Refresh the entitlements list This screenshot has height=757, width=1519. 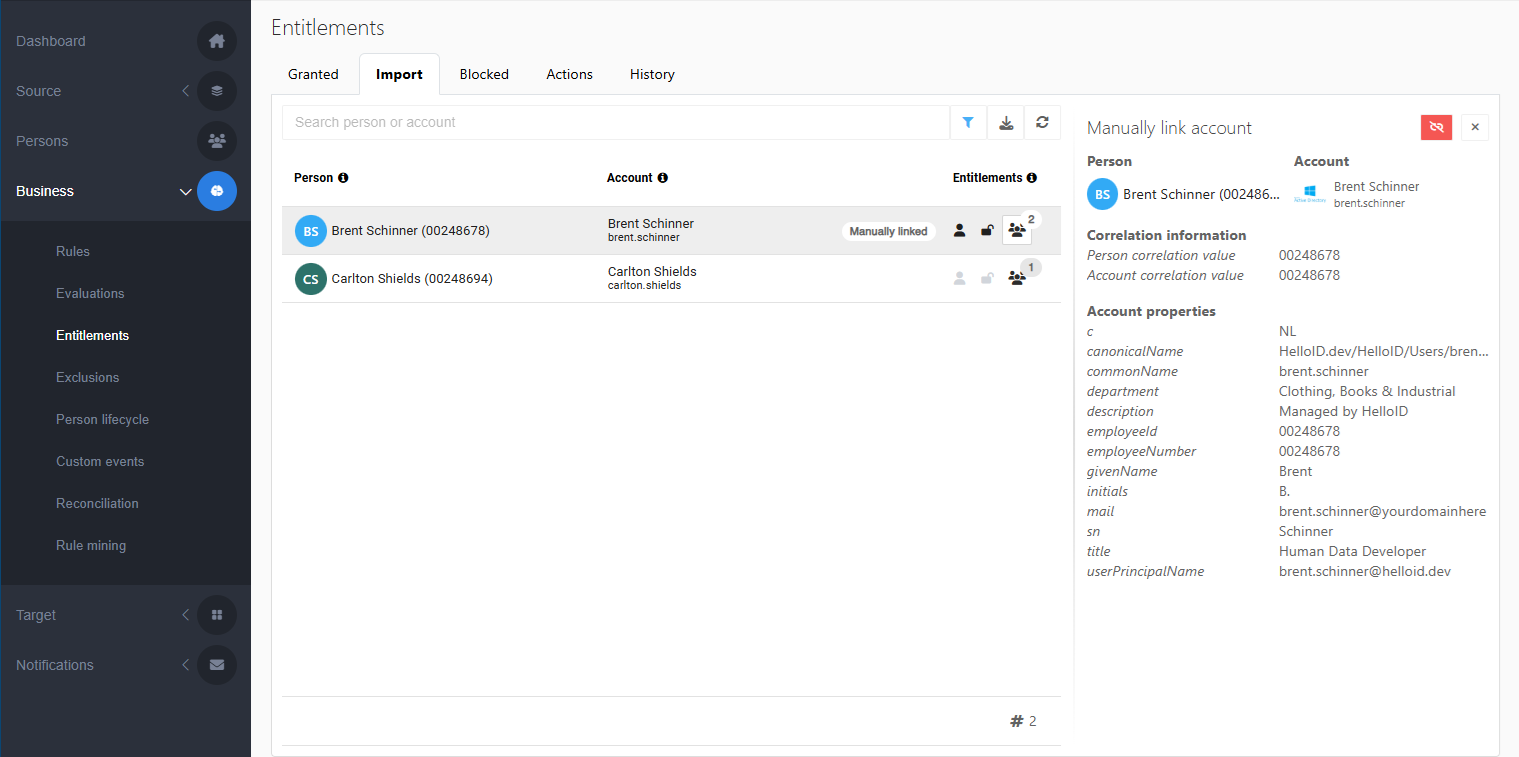(x=1042, y=122)
